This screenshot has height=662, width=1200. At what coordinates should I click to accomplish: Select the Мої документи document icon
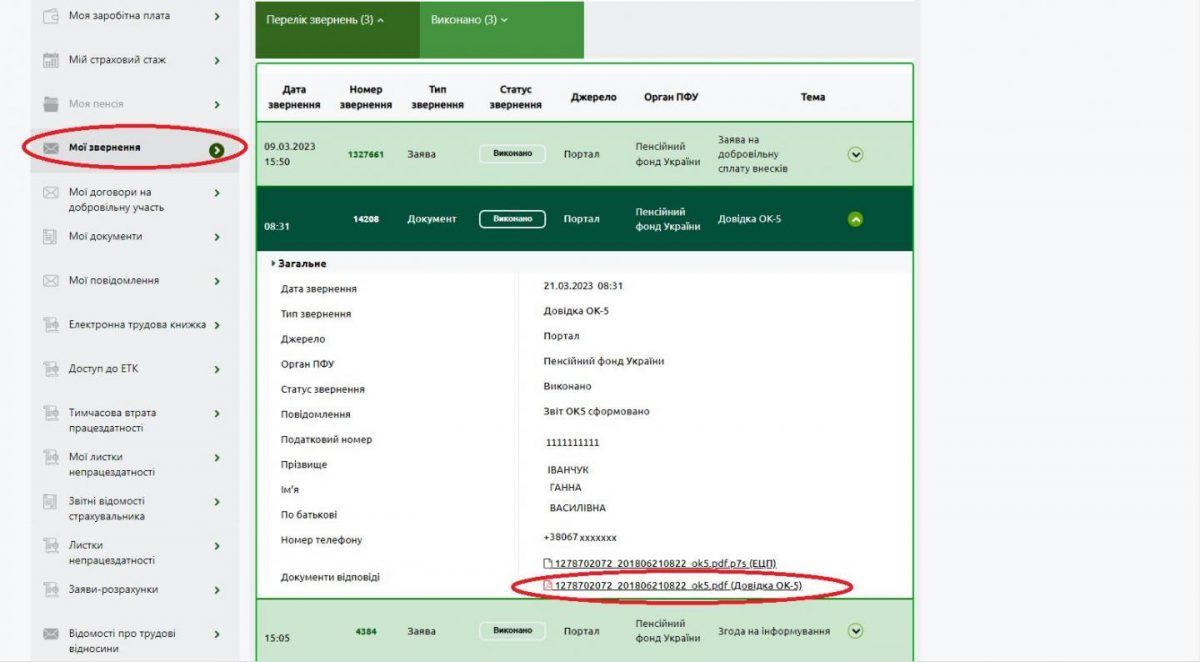[x=52, y=236]
